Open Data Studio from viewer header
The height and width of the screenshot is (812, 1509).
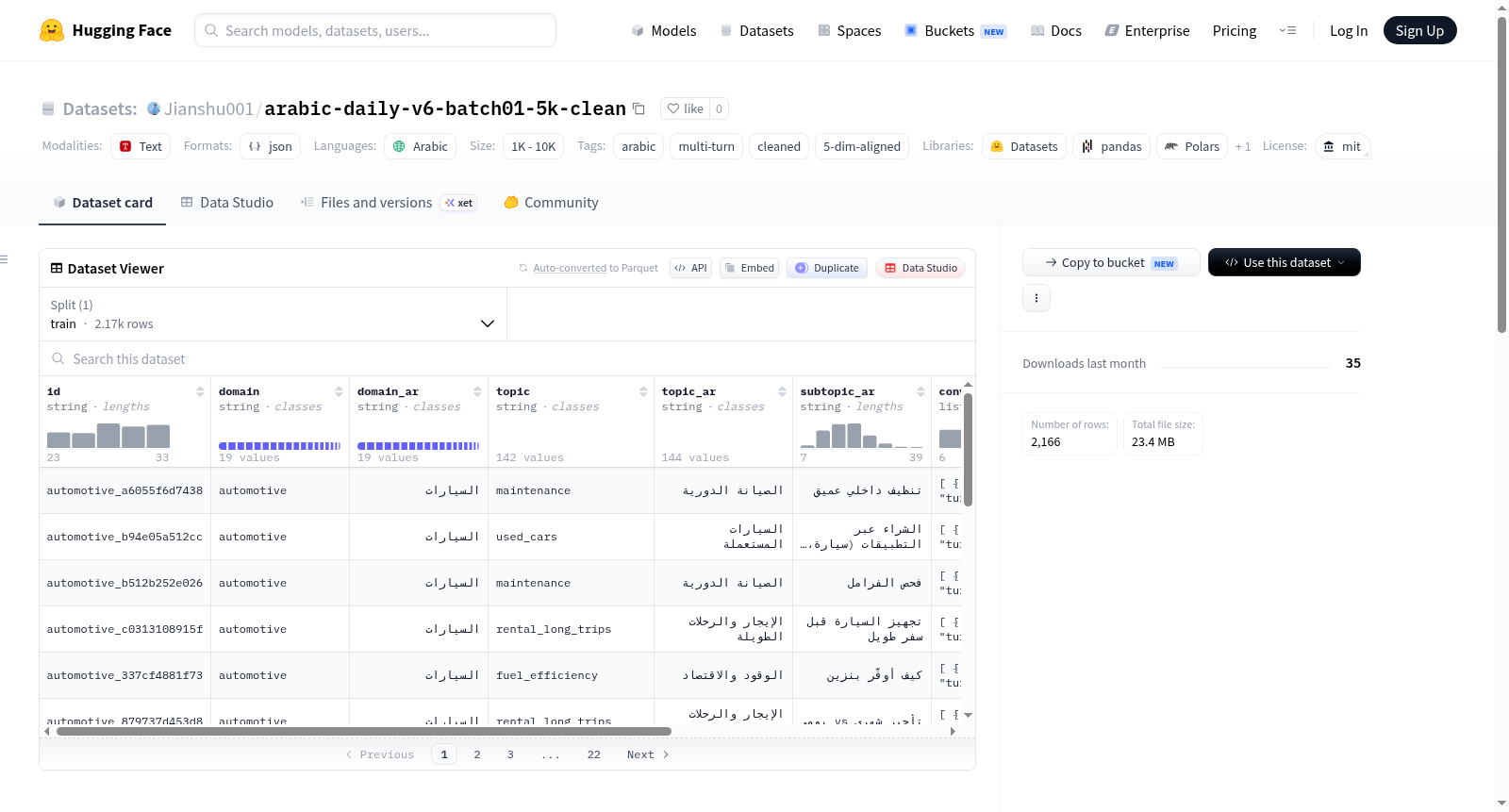[920, 268]
